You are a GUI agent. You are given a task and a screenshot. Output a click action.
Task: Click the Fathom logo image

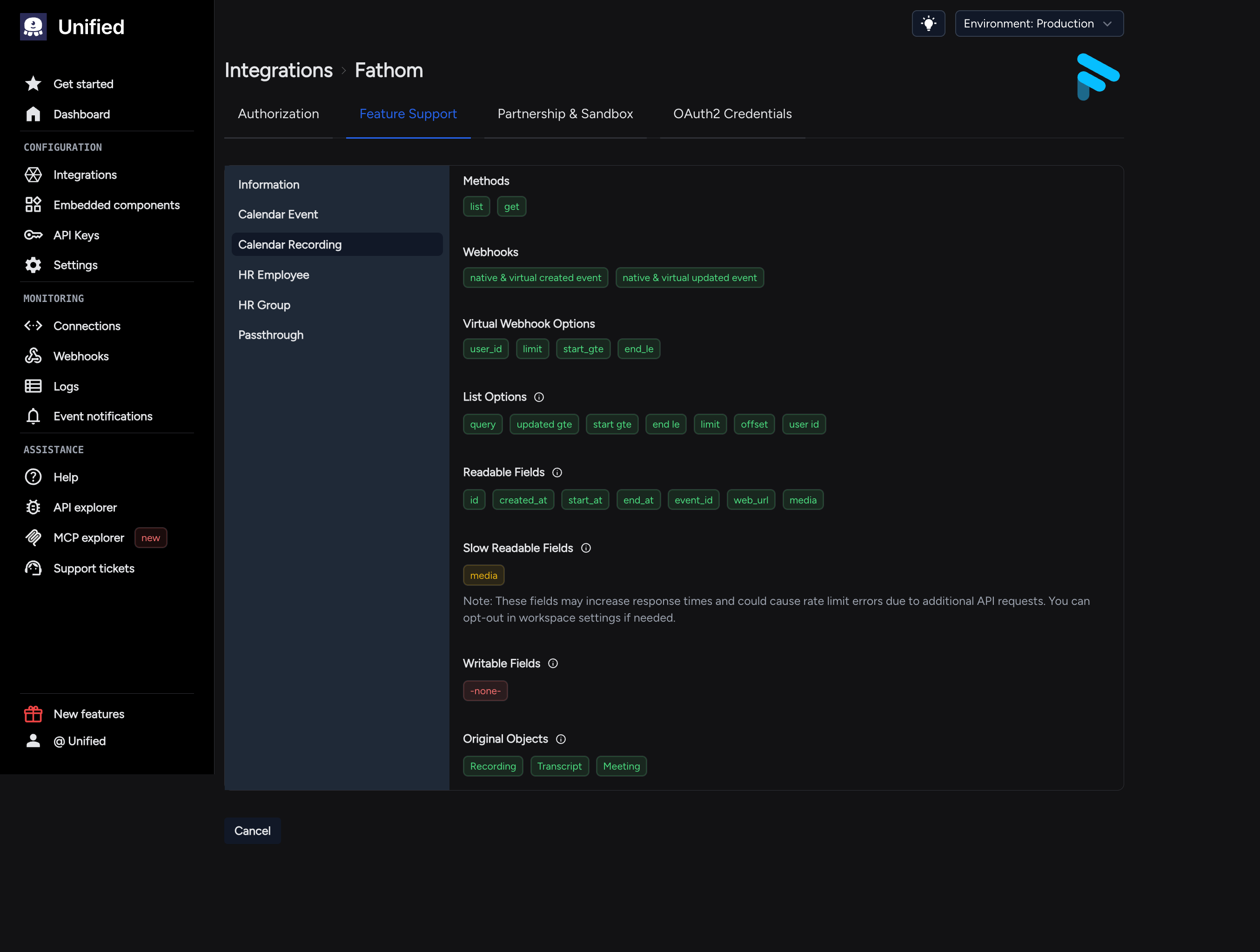(1098, 76)
